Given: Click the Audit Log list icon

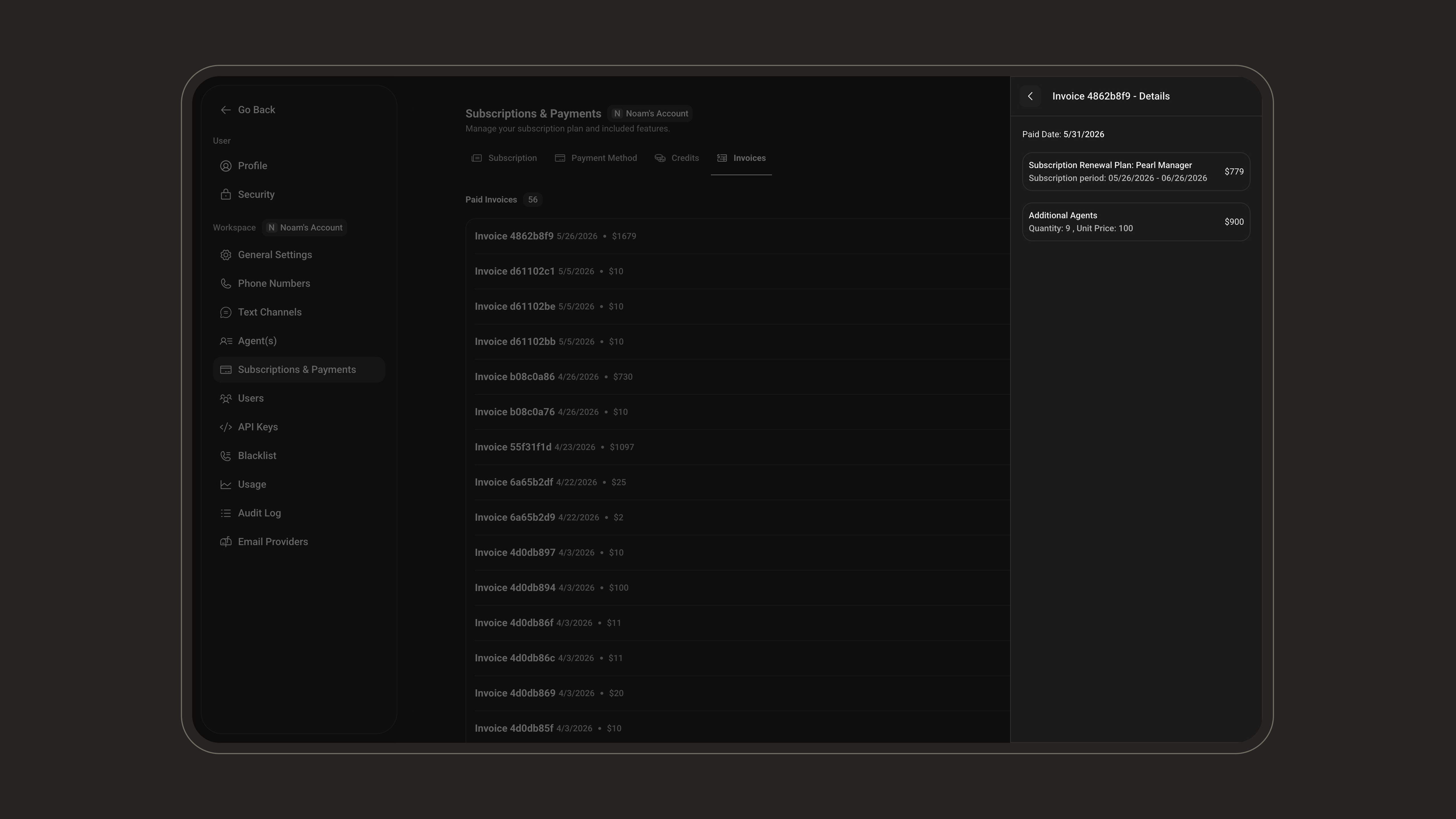Looking at the screenshot, I should pos(226,513).
